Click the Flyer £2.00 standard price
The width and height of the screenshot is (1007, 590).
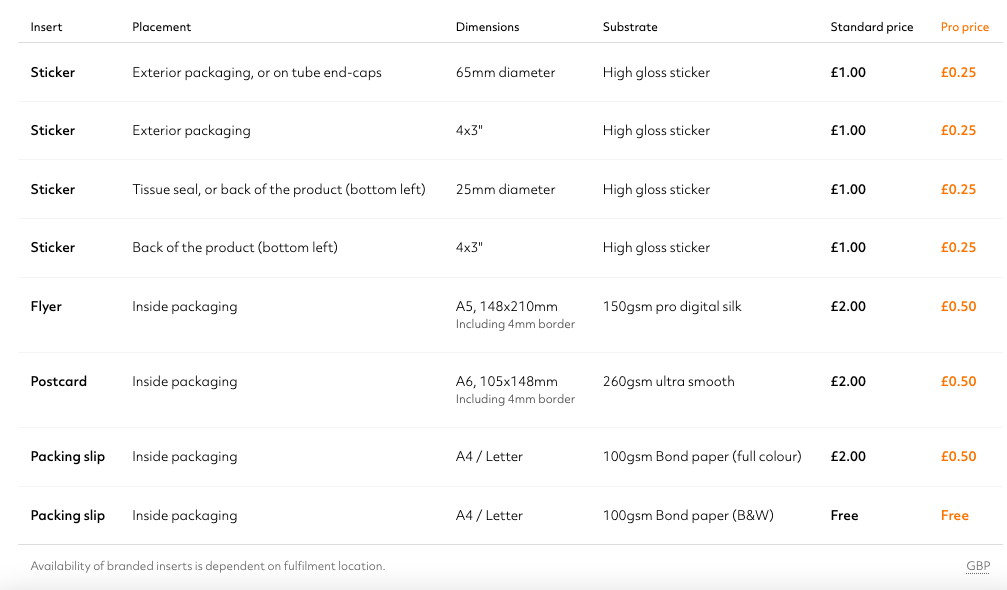coord(848,306)
